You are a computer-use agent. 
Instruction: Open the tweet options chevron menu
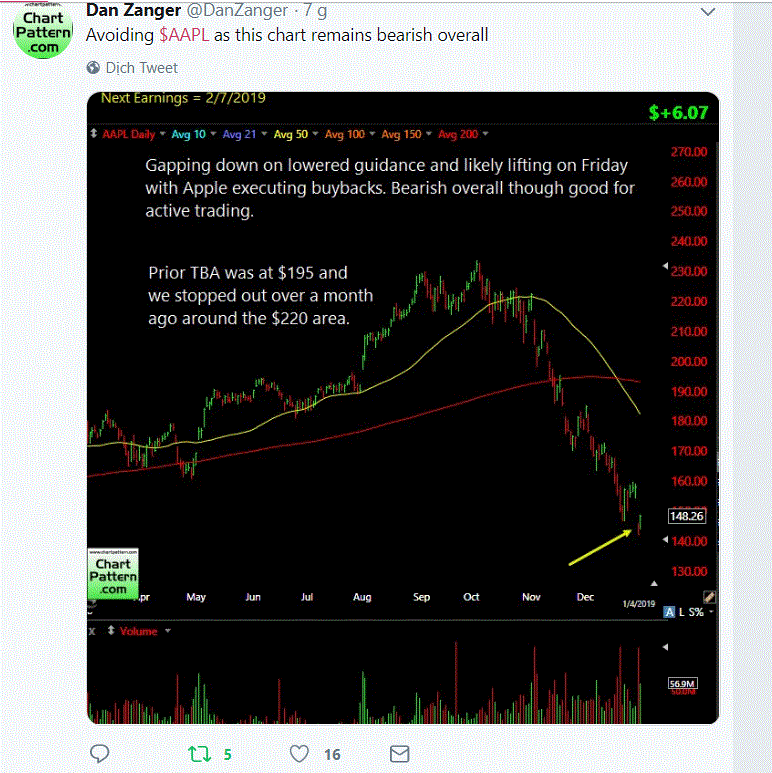(x=708, y=12)
